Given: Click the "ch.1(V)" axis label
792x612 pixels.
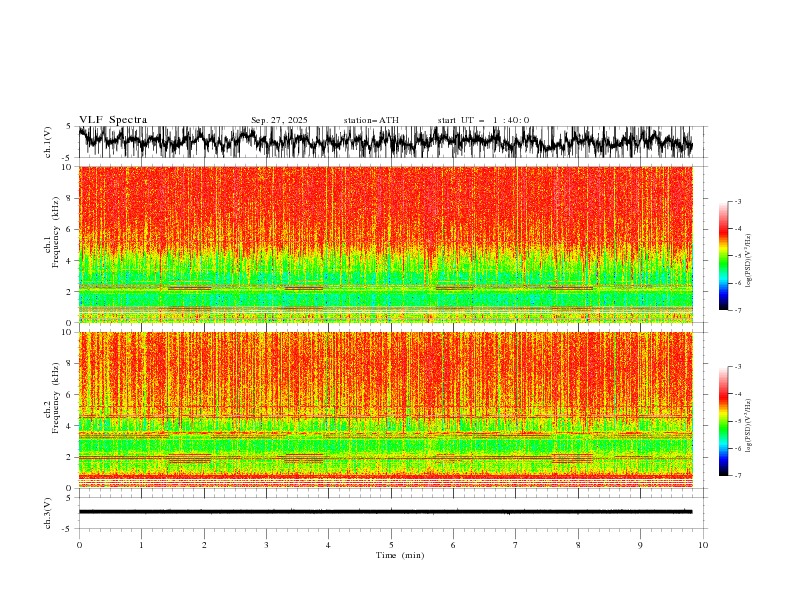Looking at the screenshot, I should click(48, 142).
